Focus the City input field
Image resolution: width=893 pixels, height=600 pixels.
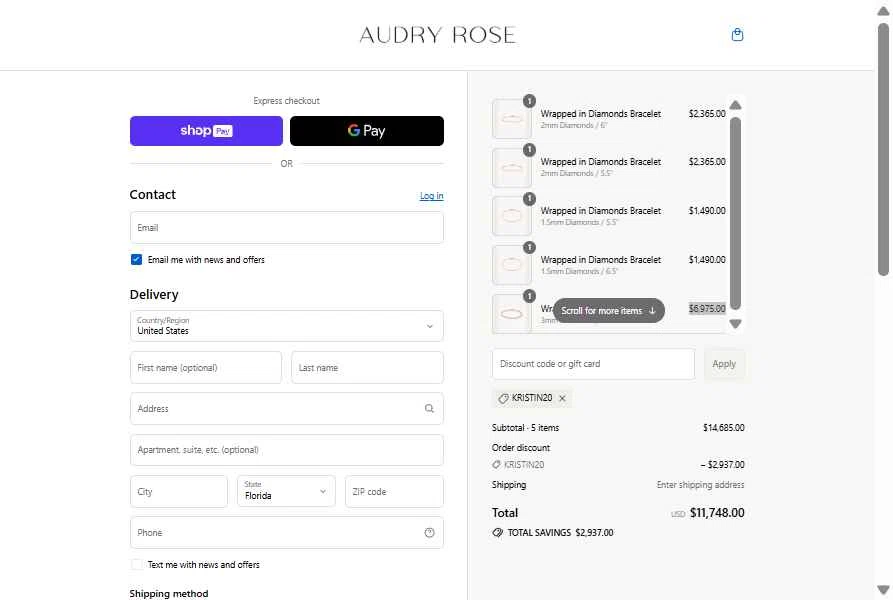pos(179,491)
